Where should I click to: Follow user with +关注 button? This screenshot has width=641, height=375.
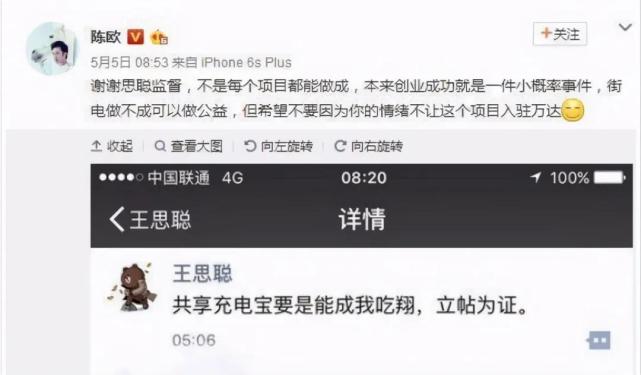[560, 34]
